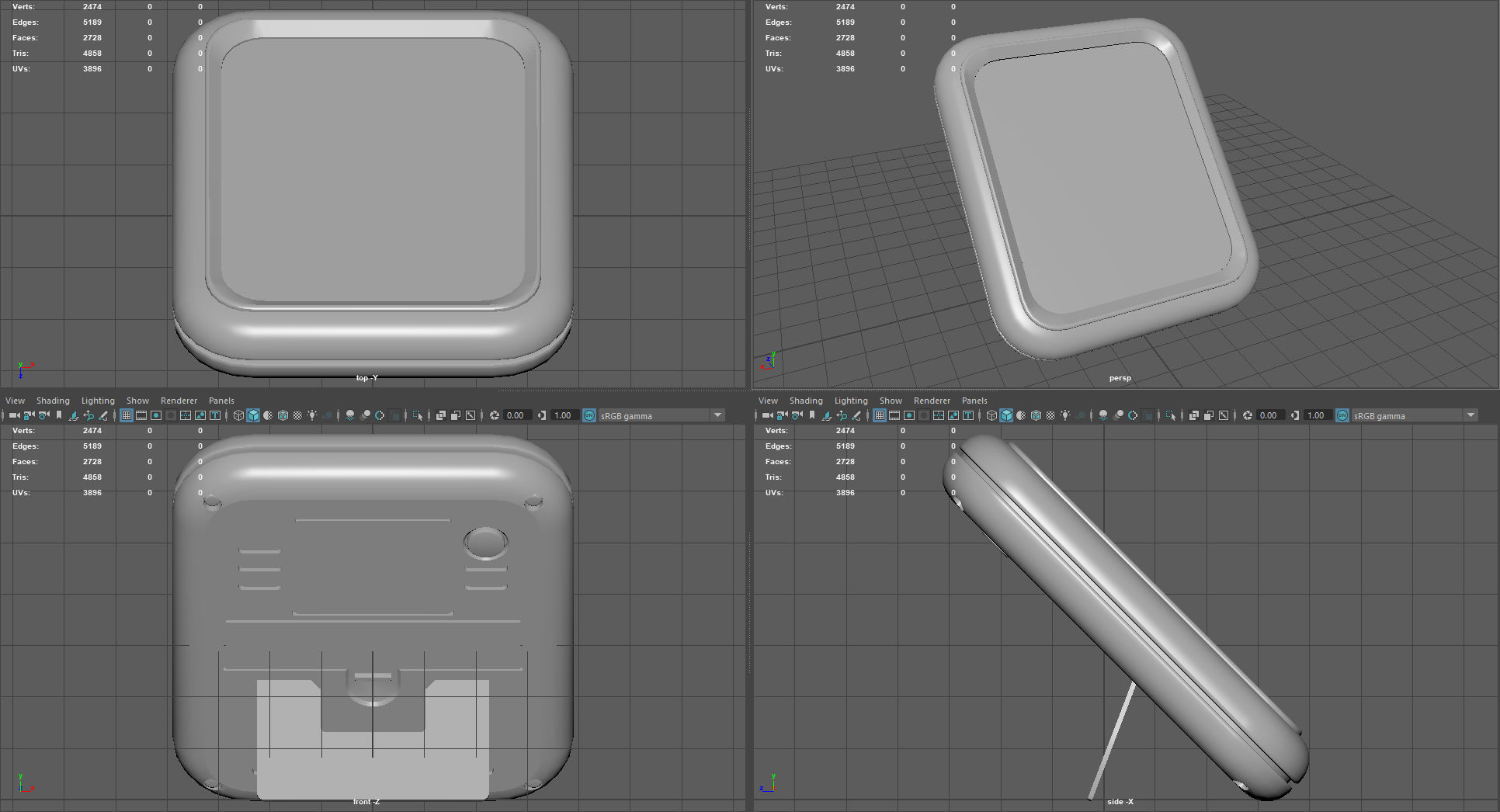The height and width of the screenshot is (812, 1500).
Task: Click Use Default Material icon in front view panel
Action: (x=268, y=415)
